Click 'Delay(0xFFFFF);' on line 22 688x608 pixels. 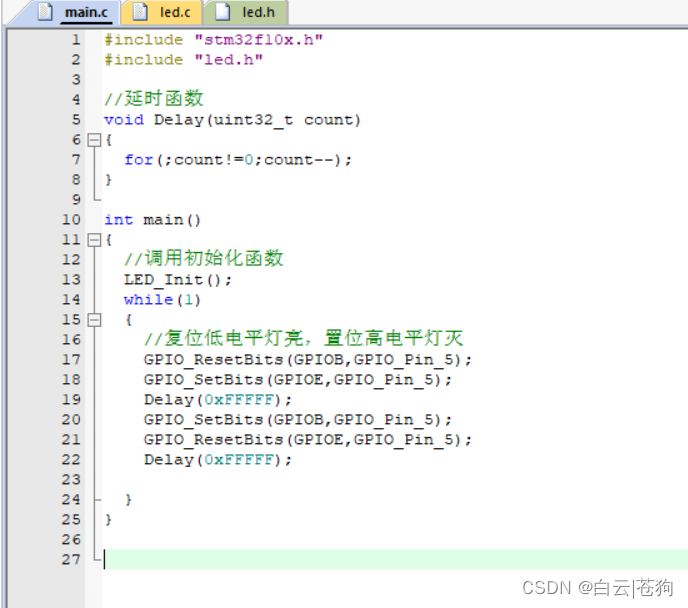218,460
